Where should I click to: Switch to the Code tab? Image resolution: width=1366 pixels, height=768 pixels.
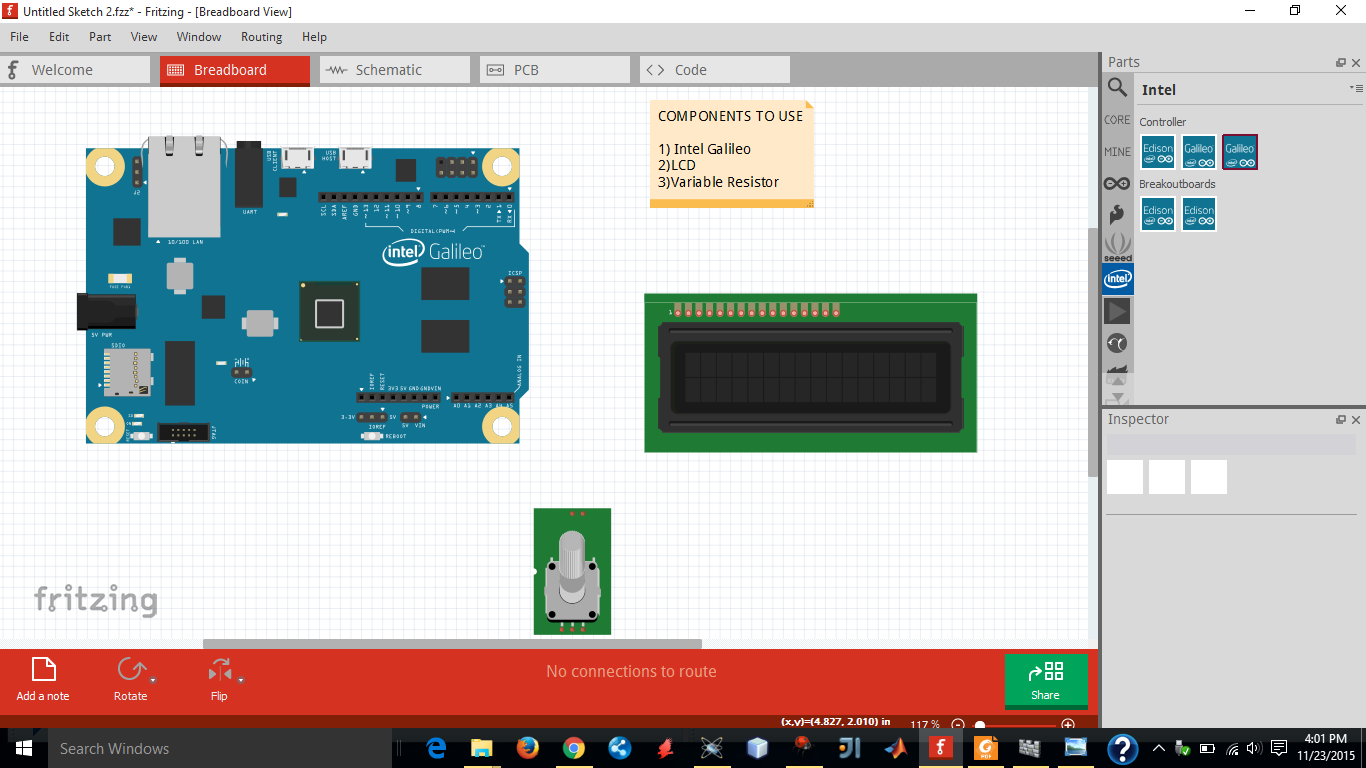click(x=715, y=70)
